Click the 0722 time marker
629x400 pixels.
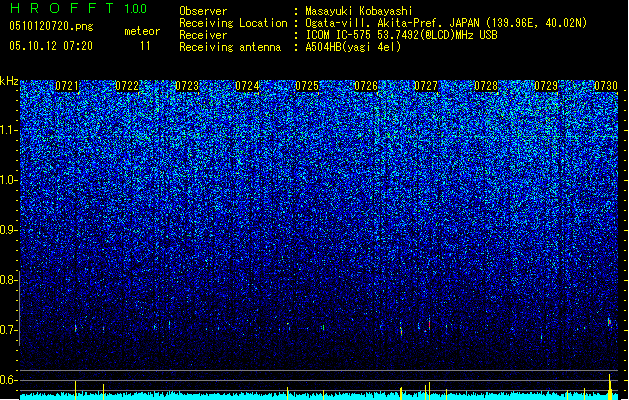click(x=127, y=86)
